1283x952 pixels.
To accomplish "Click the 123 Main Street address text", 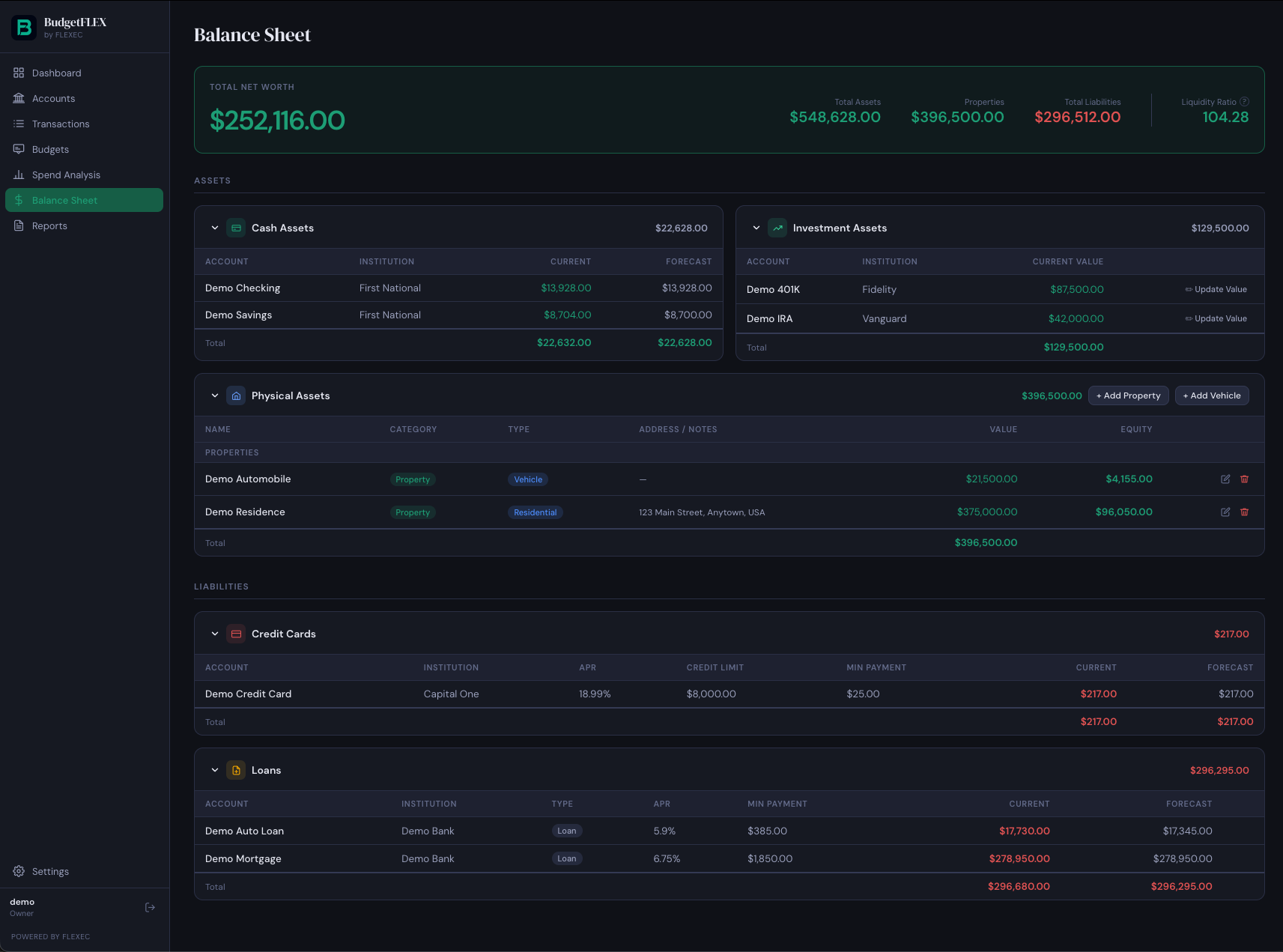I will pos(702,512).
